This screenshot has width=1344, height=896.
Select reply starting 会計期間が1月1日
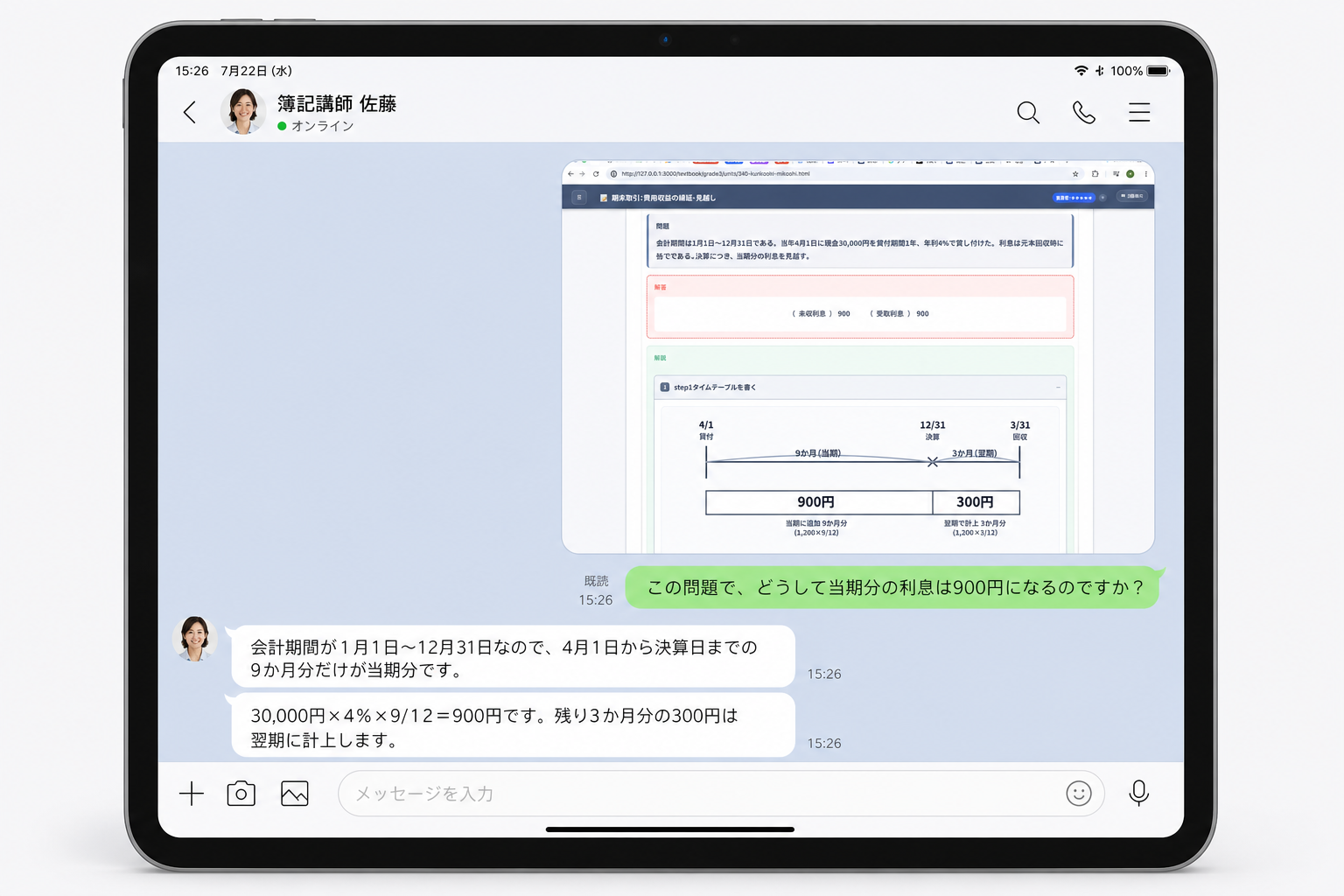(514, 658)
